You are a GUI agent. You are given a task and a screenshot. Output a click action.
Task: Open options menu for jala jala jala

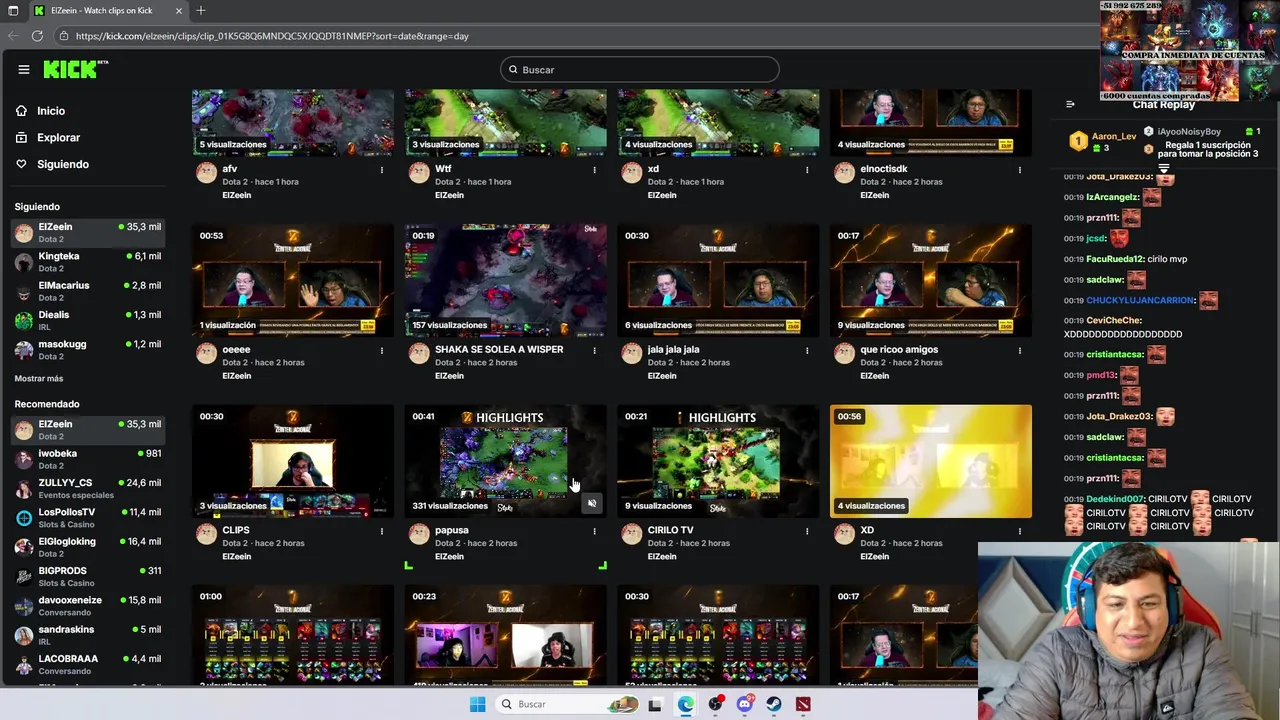tap(807, 351)
